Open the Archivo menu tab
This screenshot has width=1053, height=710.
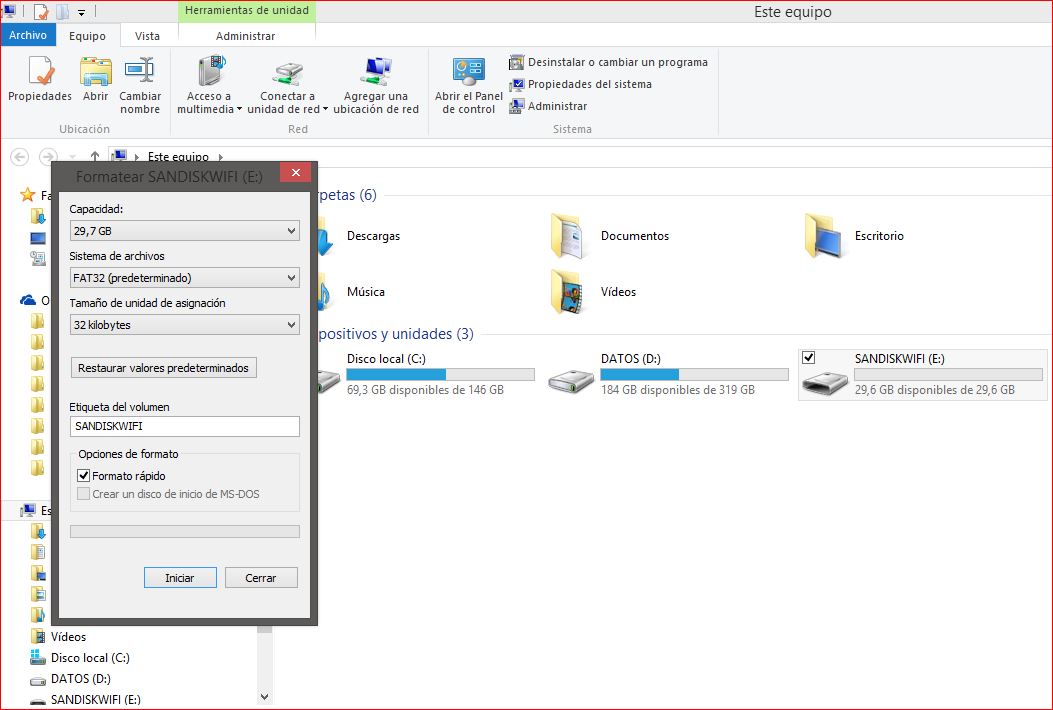pos(28,35)
